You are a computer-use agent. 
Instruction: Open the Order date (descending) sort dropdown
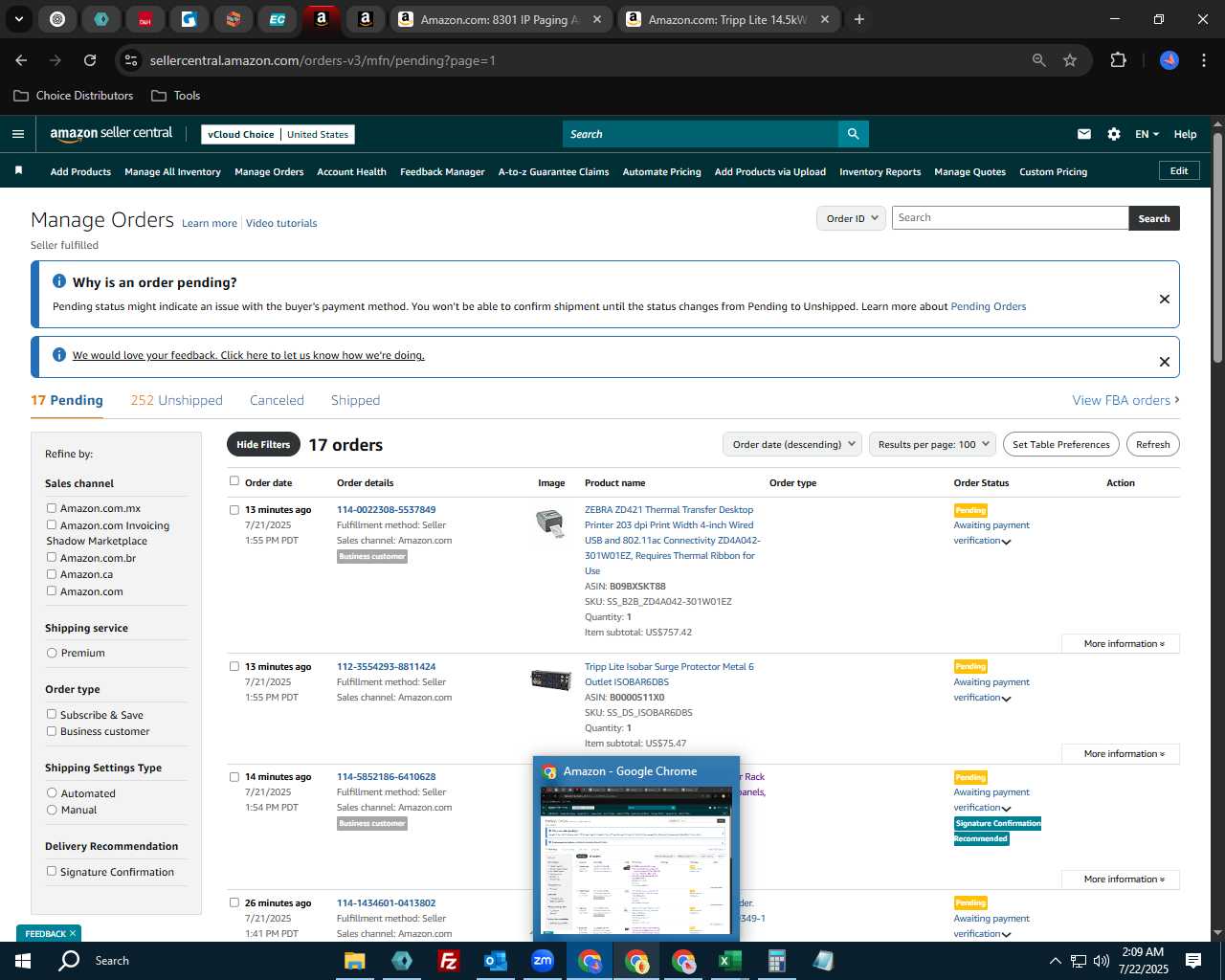792,444
